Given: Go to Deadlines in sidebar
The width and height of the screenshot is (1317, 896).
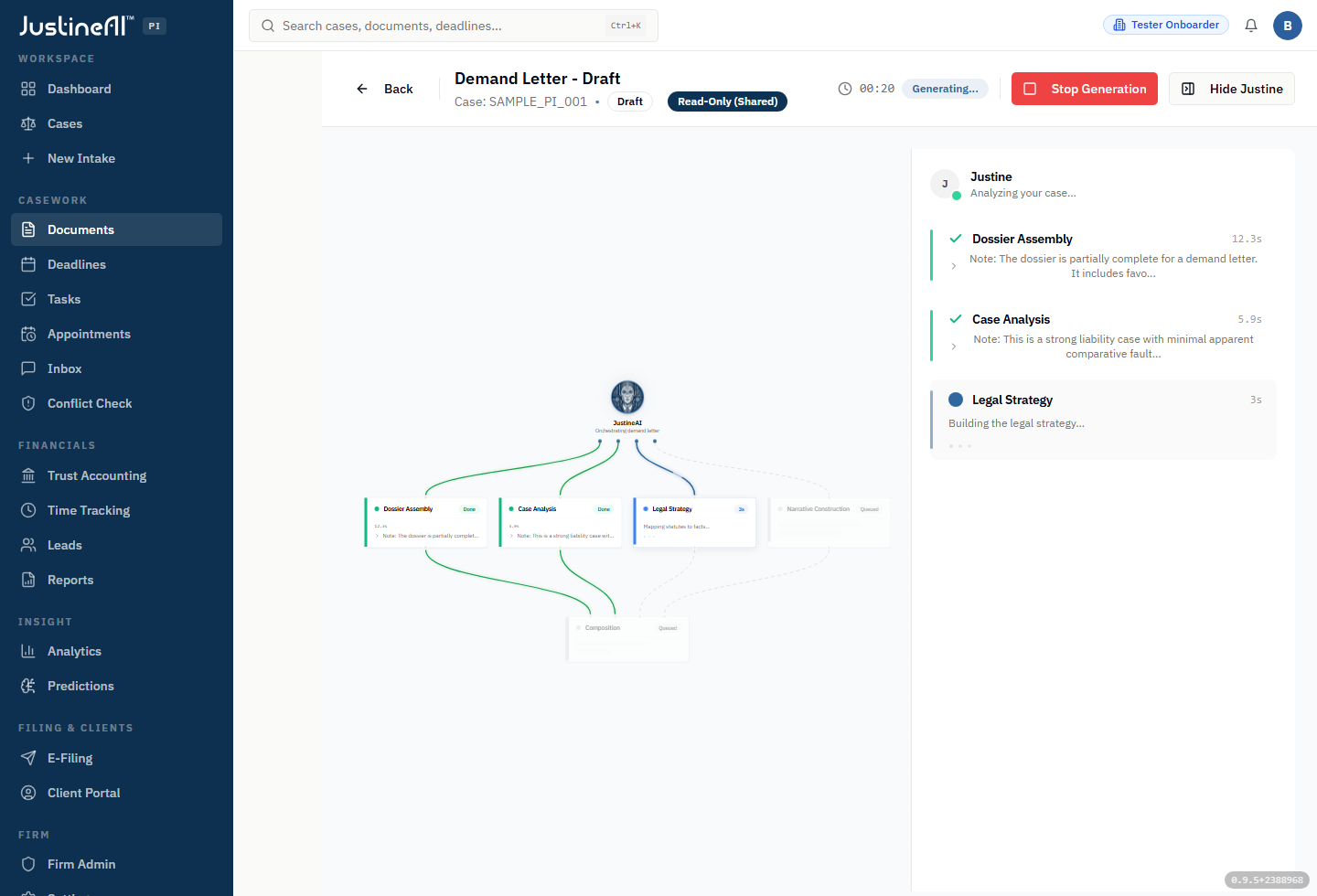Looking at the screenshot, I should tap(116, 264).
